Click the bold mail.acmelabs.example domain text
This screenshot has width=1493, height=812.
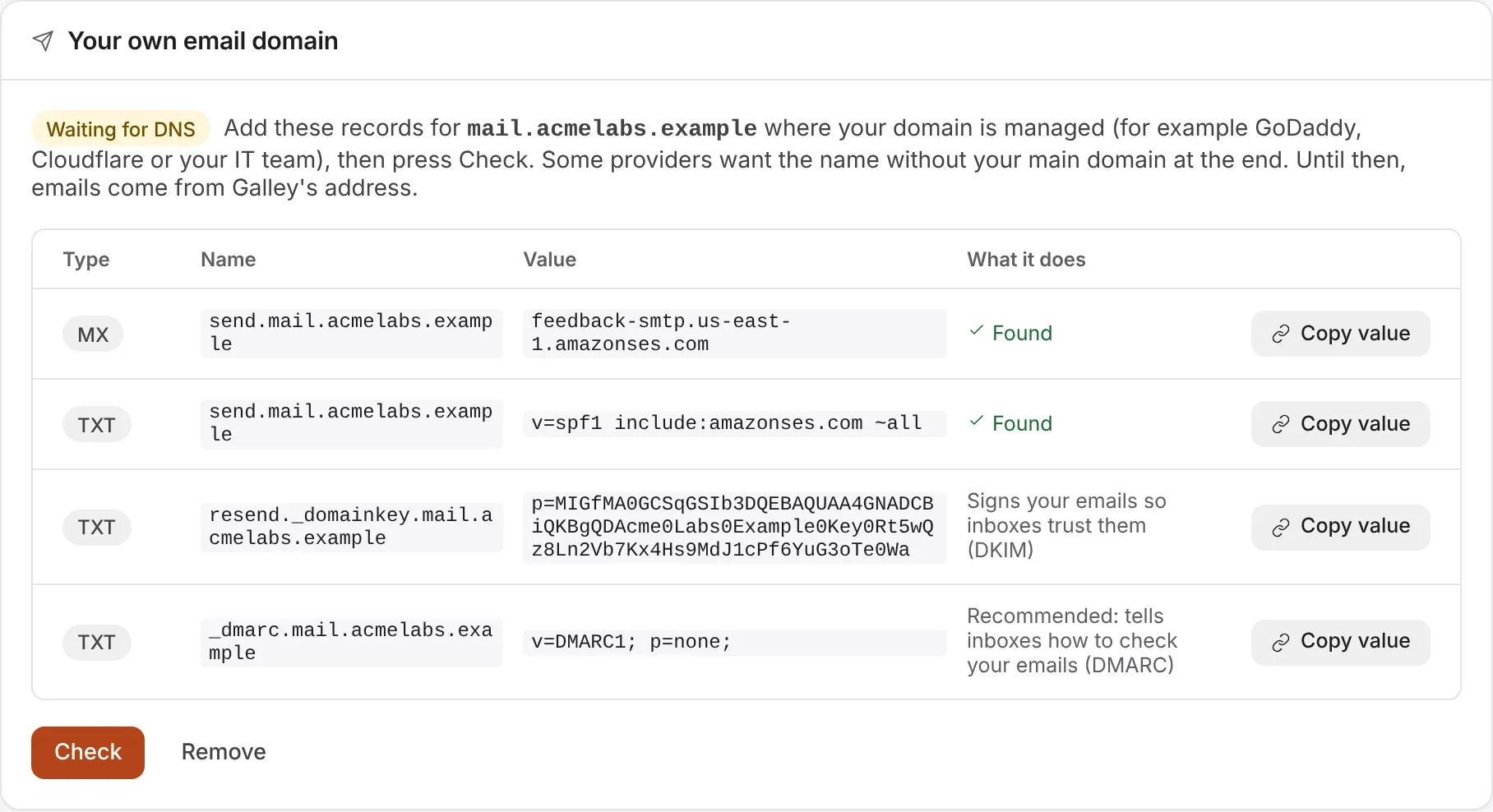pos(612,128)
